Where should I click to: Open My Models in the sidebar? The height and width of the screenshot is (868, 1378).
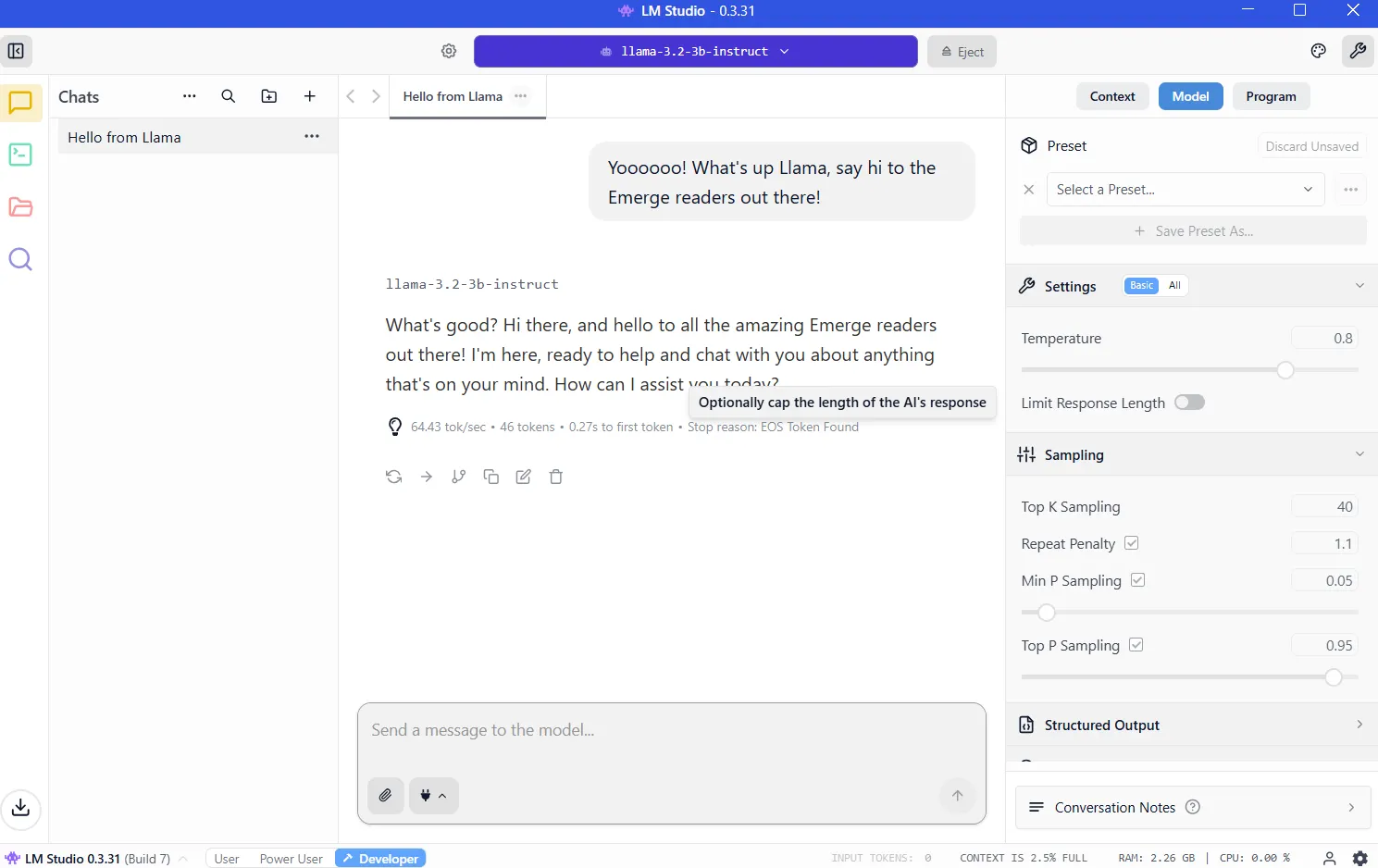pyautogui.click(x=19, y=207)
